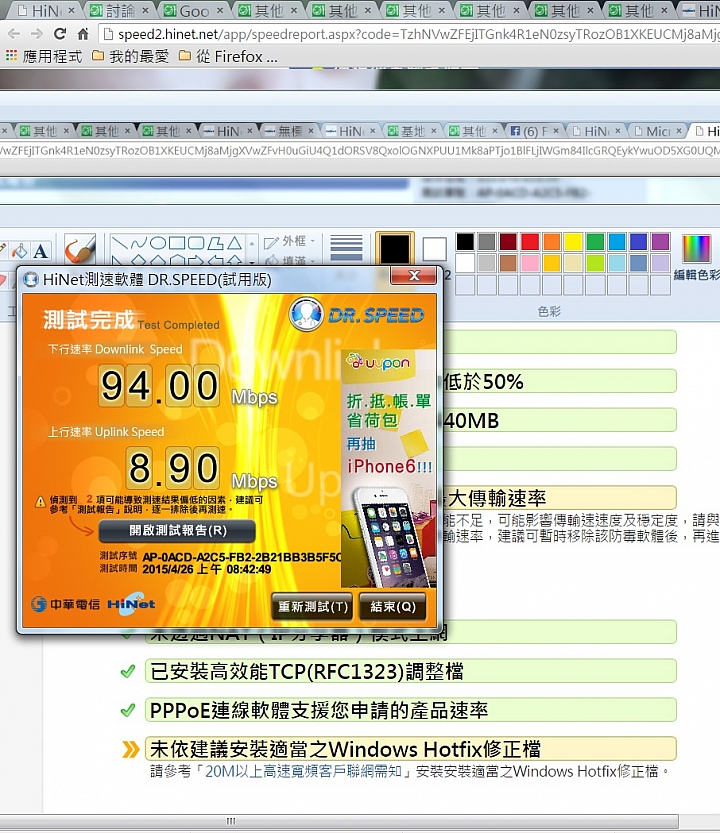This screenshot has height=833, width=720.
Task: Click the 中華電信 logo in dialog footer
Action: click(x=65, y=604)
